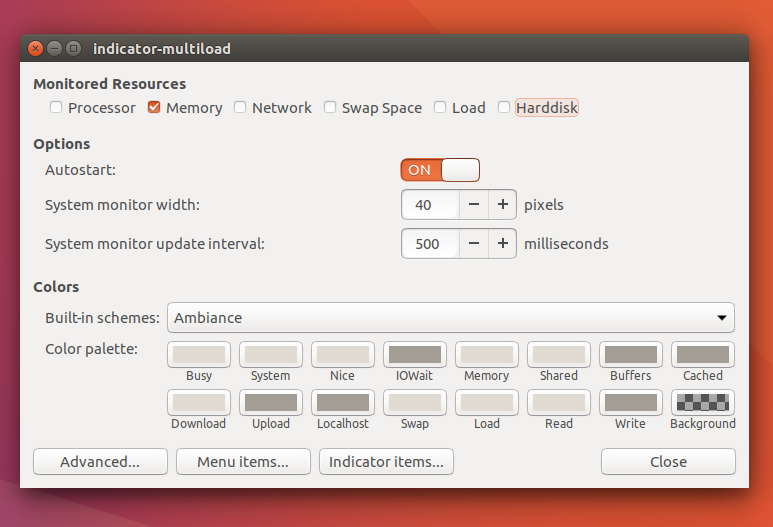Click the Menu items... button
The image size is (773, 527).
244,461
